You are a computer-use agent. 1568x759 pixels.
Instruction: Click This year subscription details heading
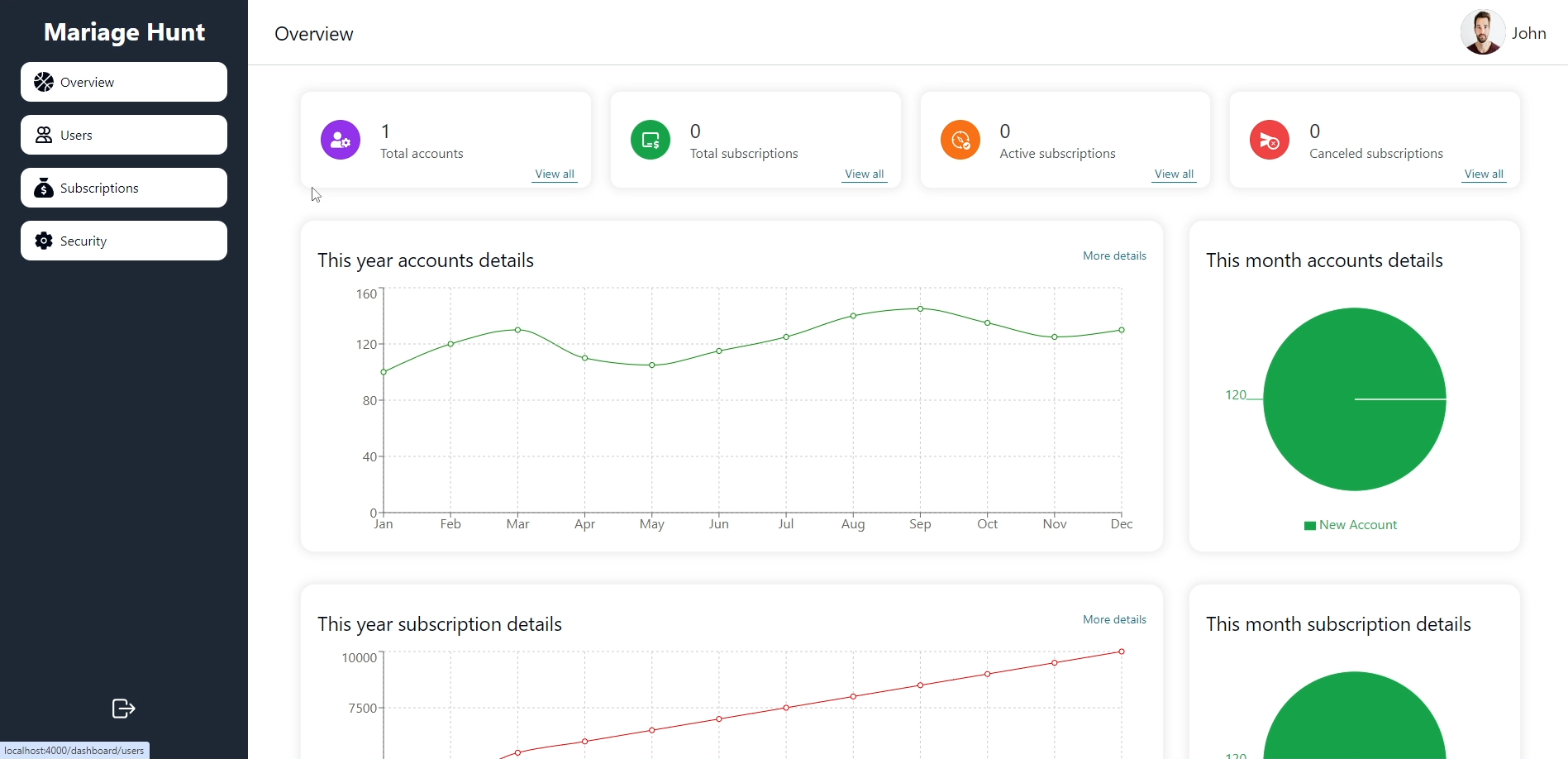tap(440, 624)
